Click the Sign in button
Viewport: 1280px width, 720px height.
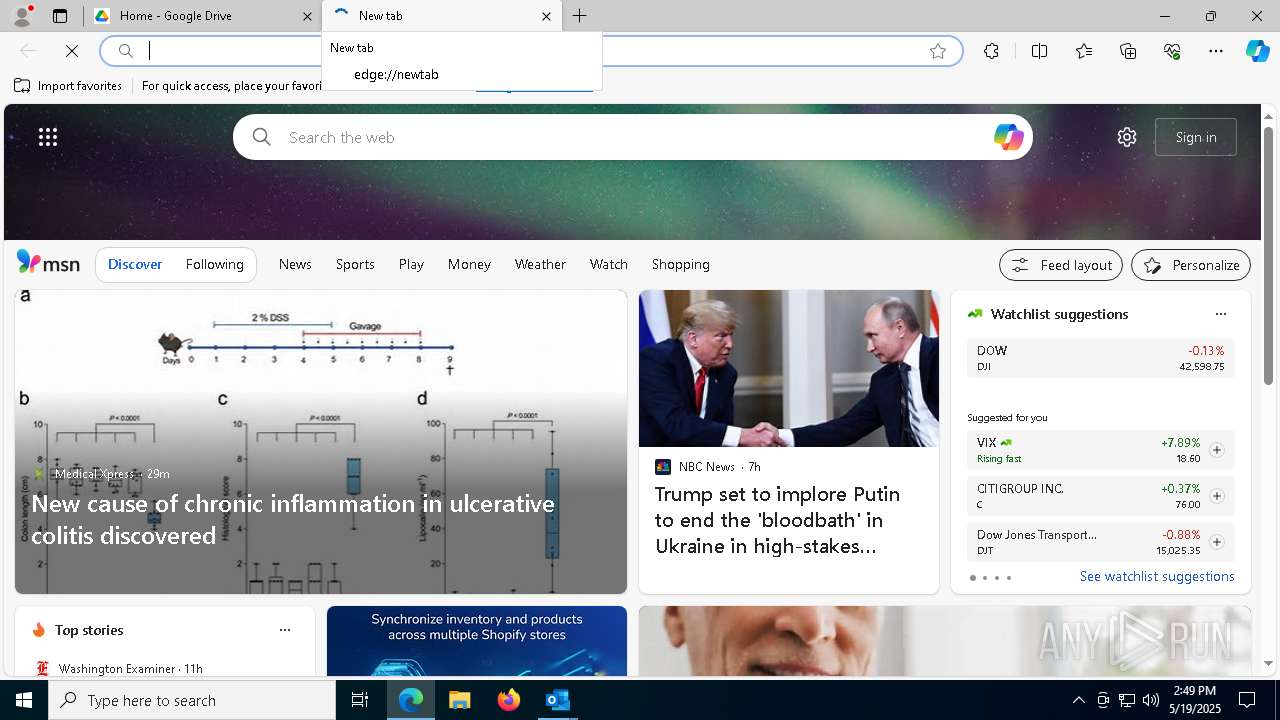(1196, 137)
